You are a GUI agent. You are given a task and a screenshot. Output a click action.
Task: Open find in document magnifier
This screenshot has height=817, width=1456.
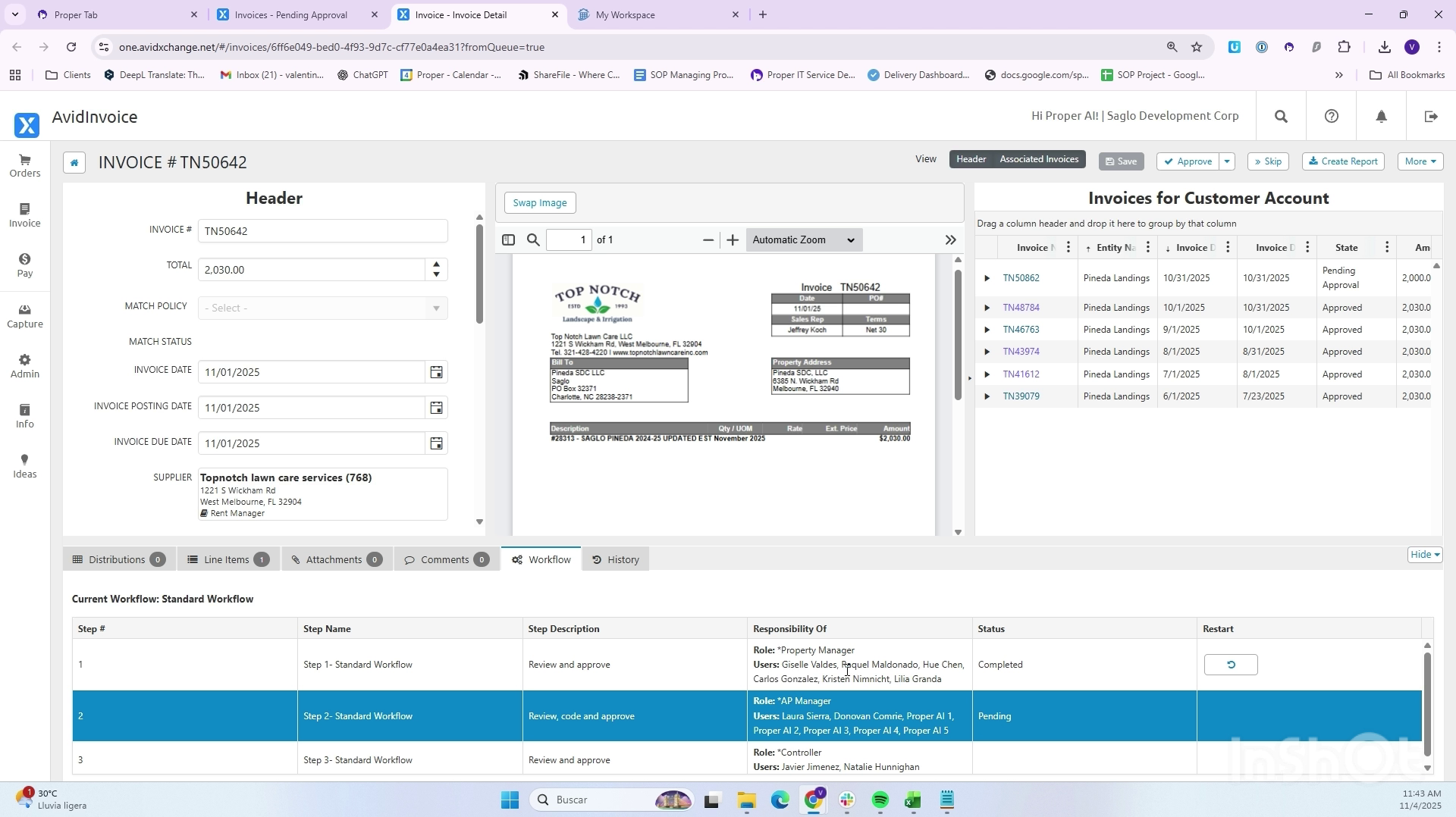[x=533, y=240]
